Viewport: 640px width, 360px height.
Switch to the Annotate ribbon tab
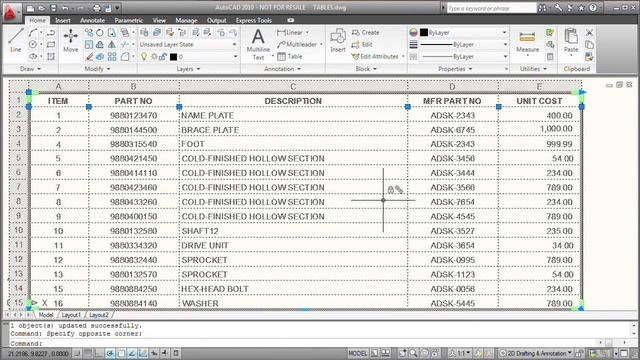[92, 20]
